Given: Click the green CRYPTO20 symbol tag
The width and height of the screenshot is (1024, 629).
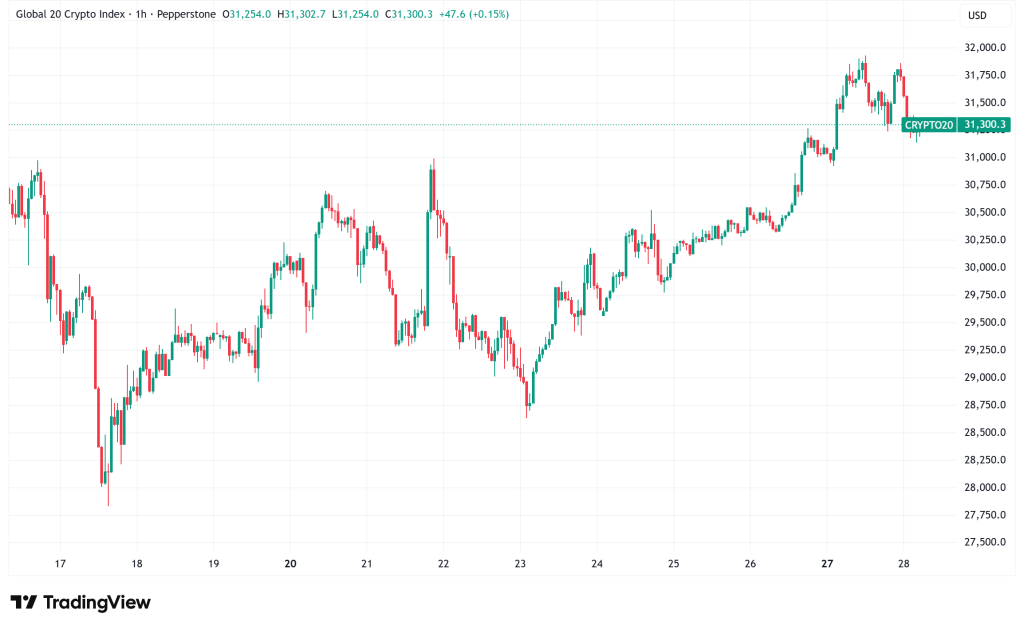Looking at the screenshot, I should [x=929, y=125].
